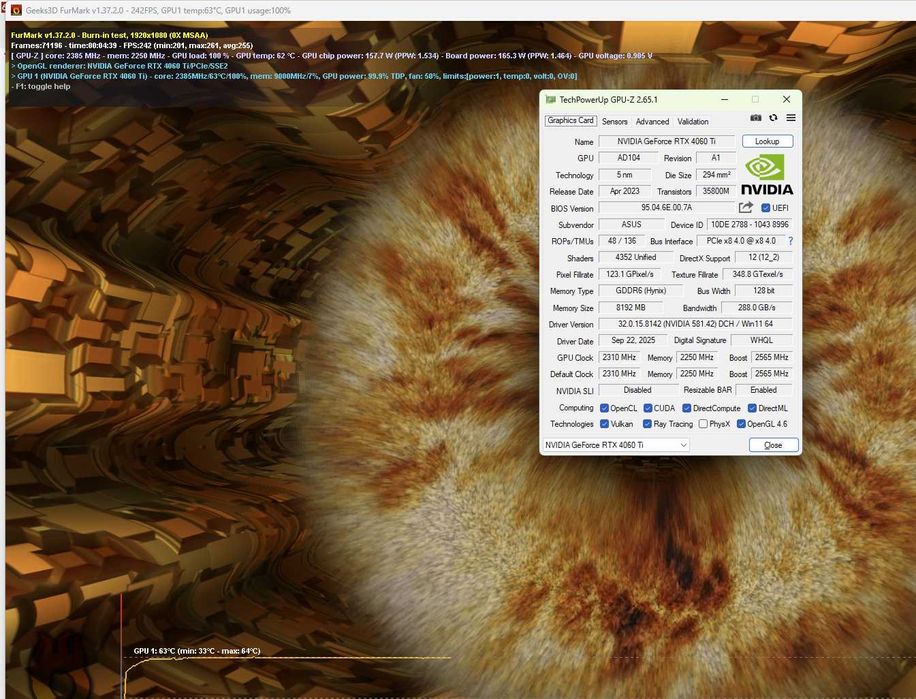Click the Shaders value 4352 Unified
The image size is (916, 699).
click(636, 258)
